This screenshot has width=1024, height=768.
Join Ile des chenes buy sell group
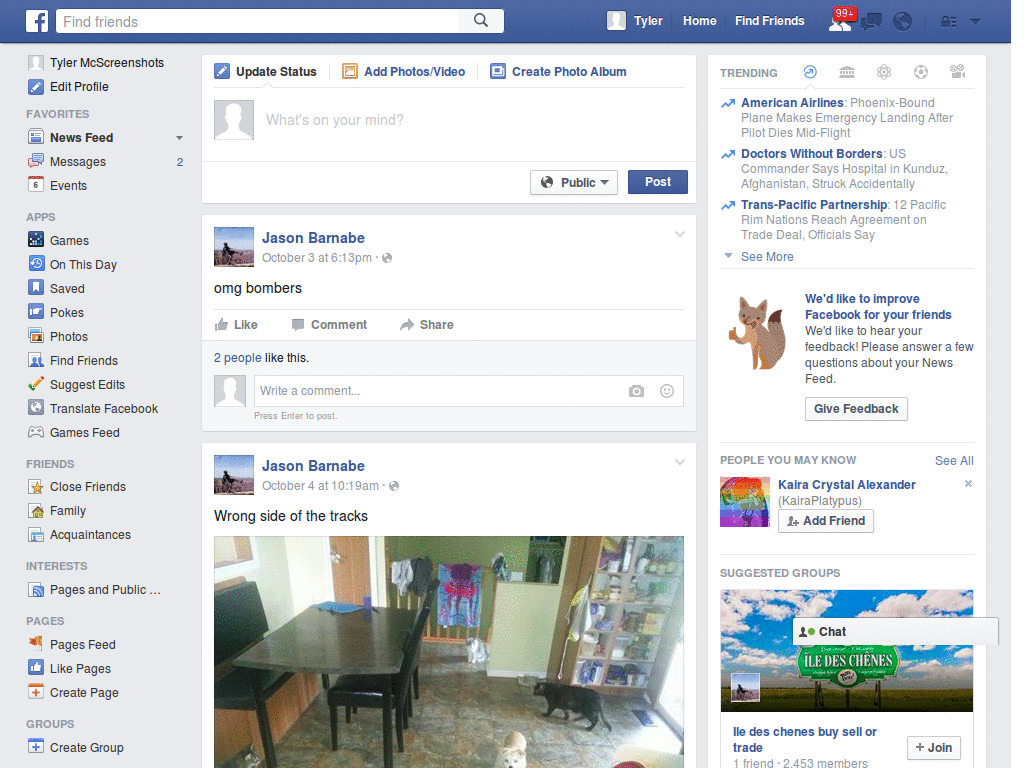point(933,748)
